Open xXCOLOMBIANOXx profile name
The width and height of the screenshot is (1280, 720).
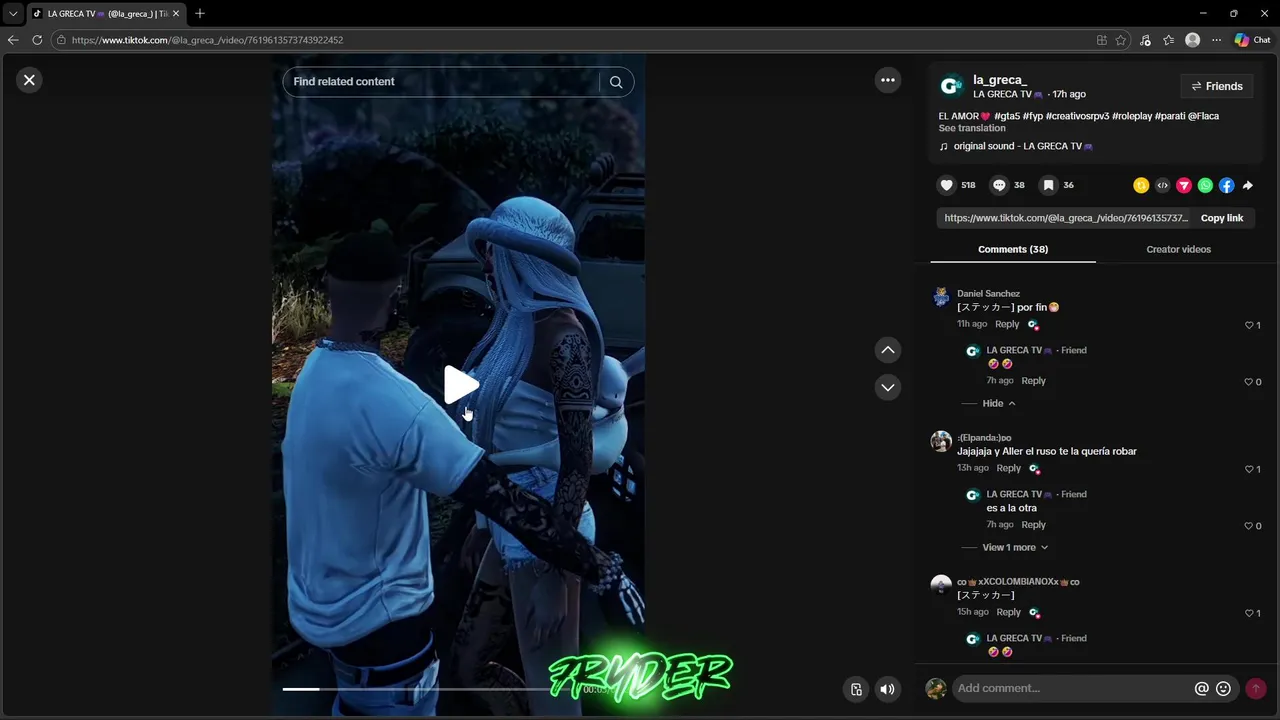coord(1018,582)
